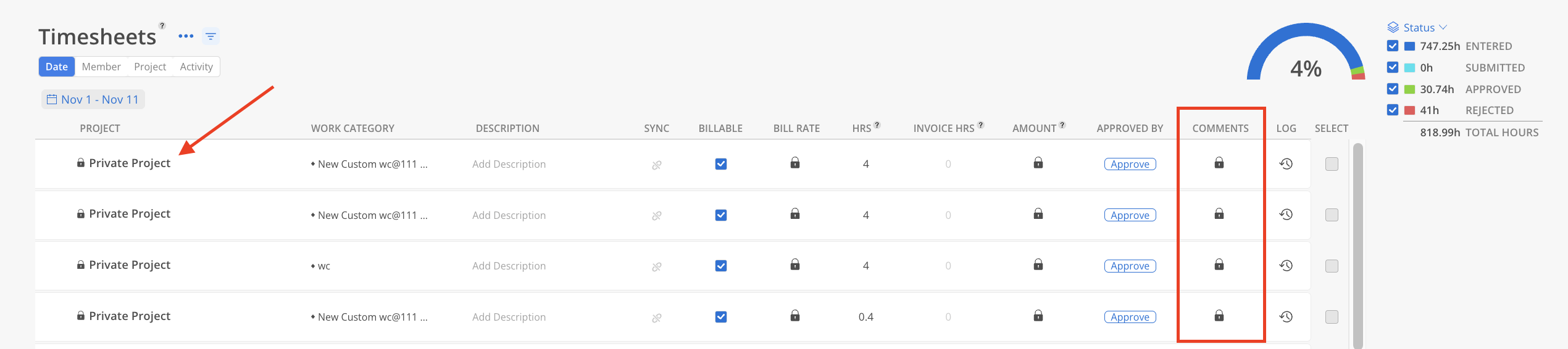The image size is (1568, 349).
Task: Click the help icon beside HRS header
Action: (x=877, y=125)
